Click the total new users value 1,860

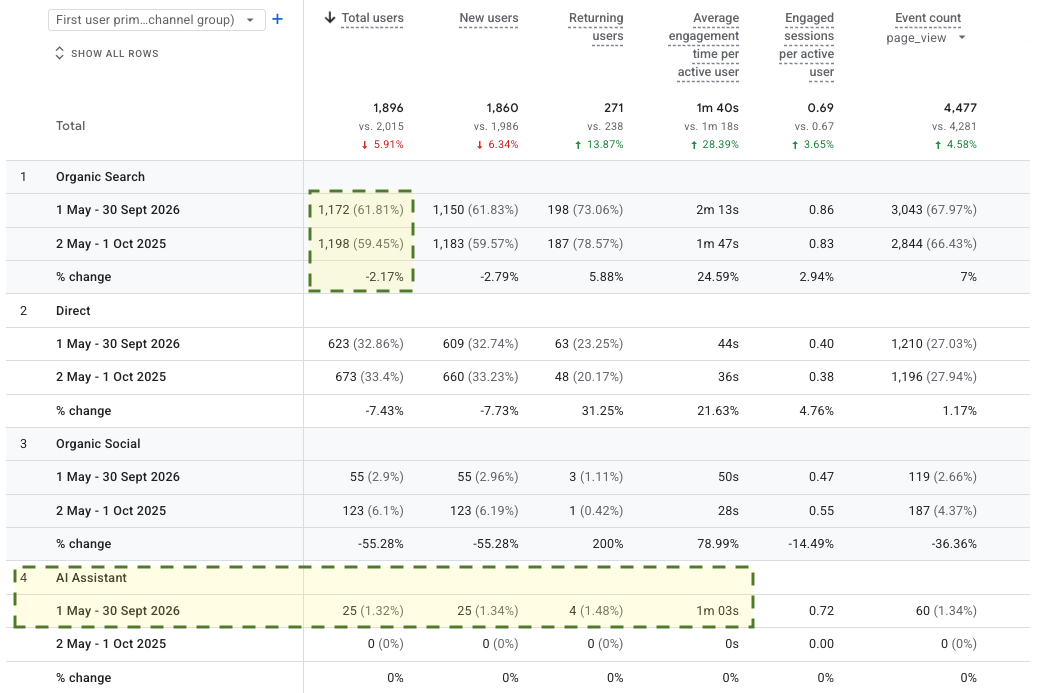tap(502, 108)
